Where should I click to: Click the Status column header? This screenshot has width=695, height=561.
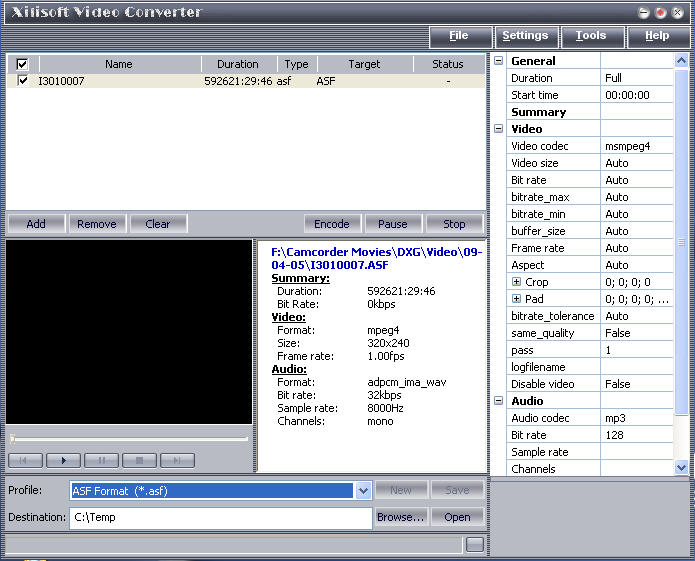tap(448, 64)
